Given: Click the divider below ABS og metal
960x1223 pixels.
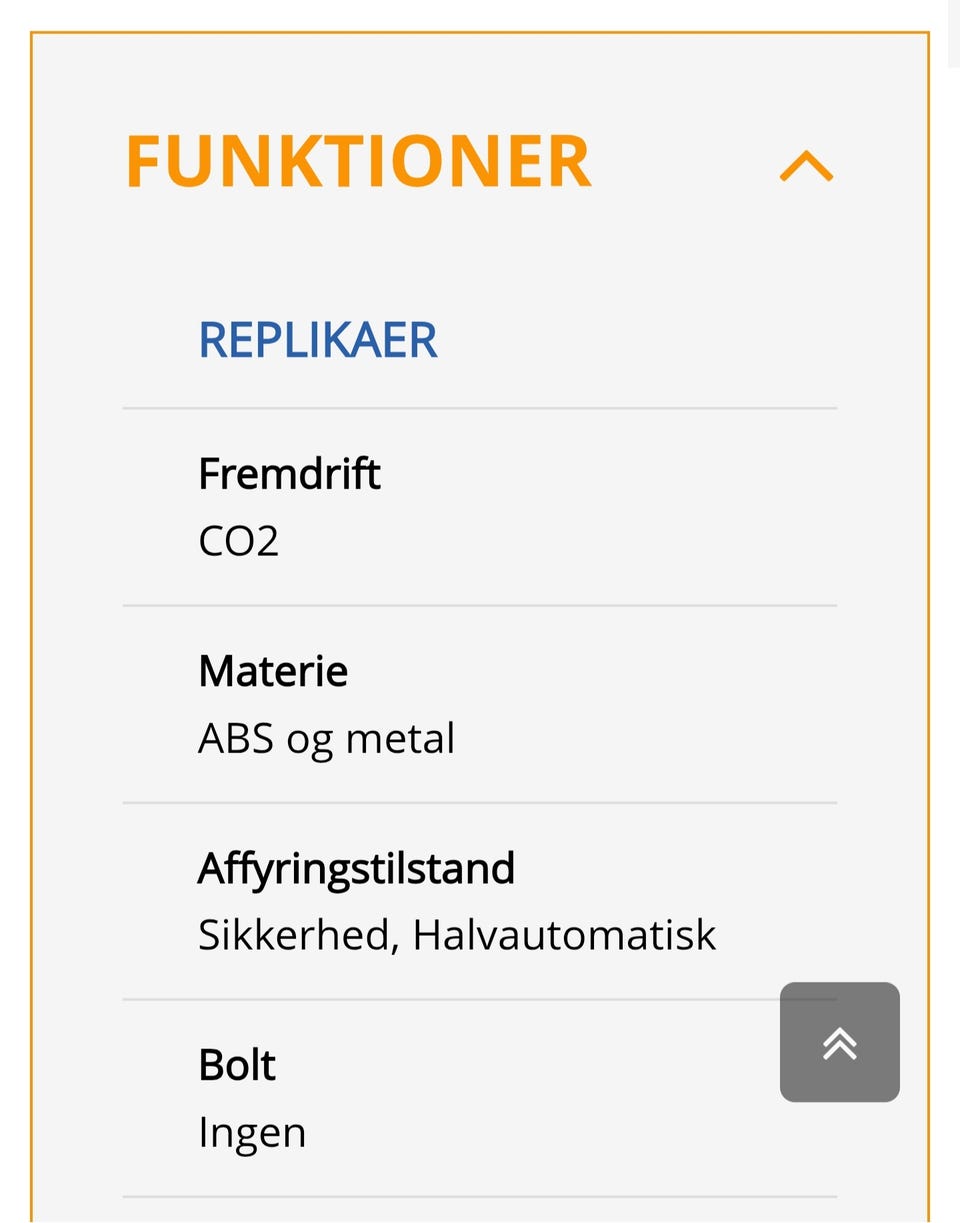Looking at the screenshot, I should coord(480,802).
